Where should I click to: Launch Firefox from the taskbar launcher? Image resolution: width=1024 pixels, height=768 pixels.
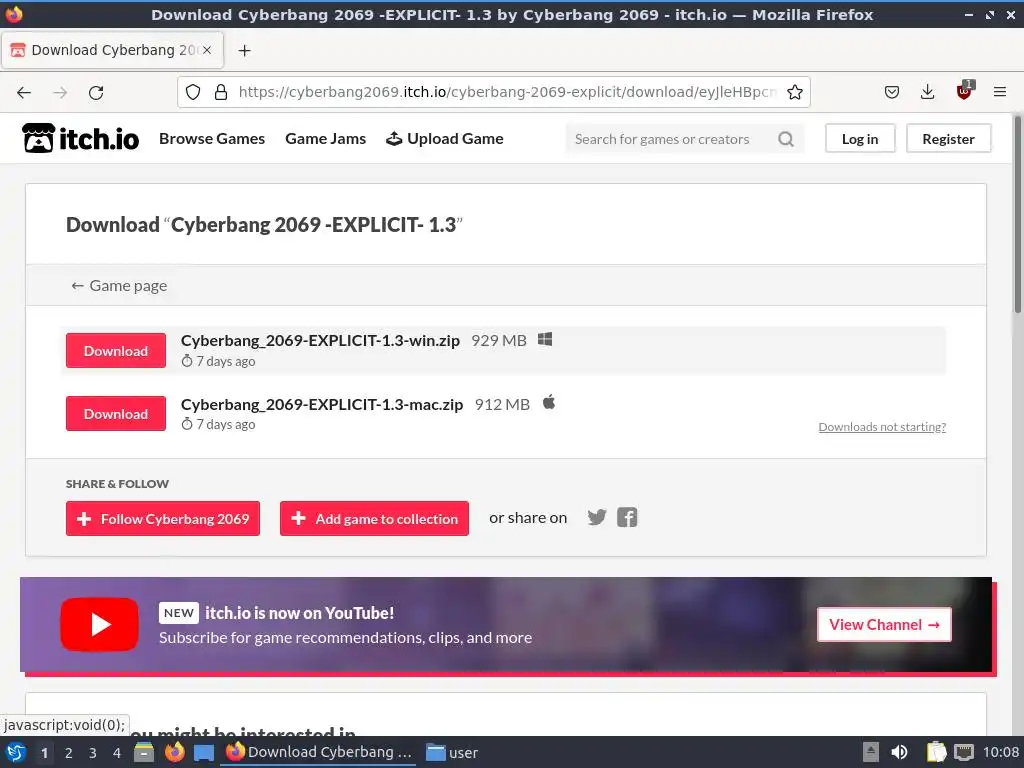pyautogui.click(x=174, y=752)
